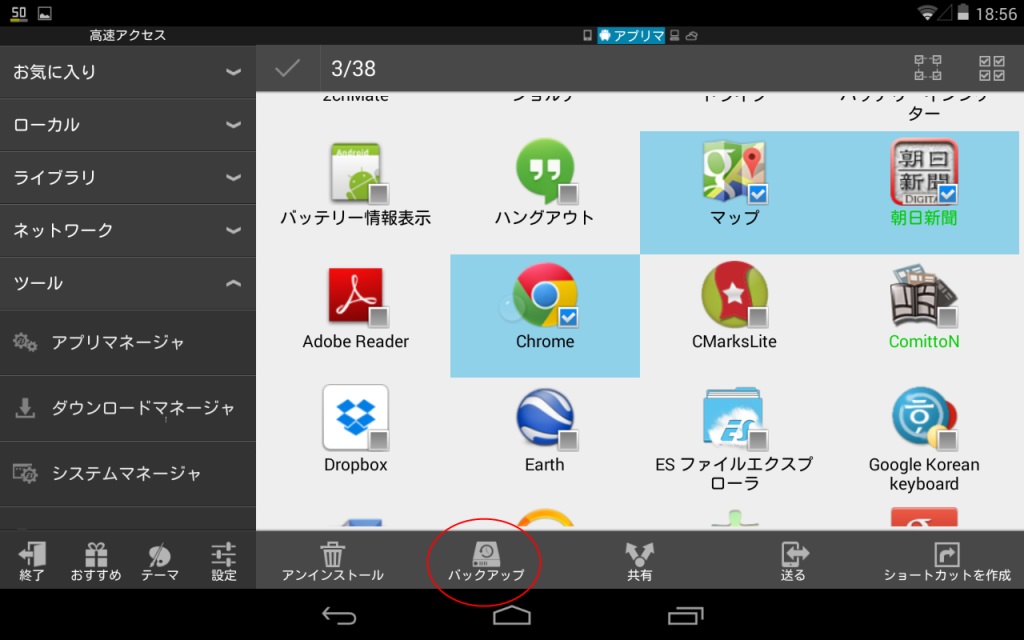
Task: Tap the 高速アクセス header
Action: [x=128, y=35]
